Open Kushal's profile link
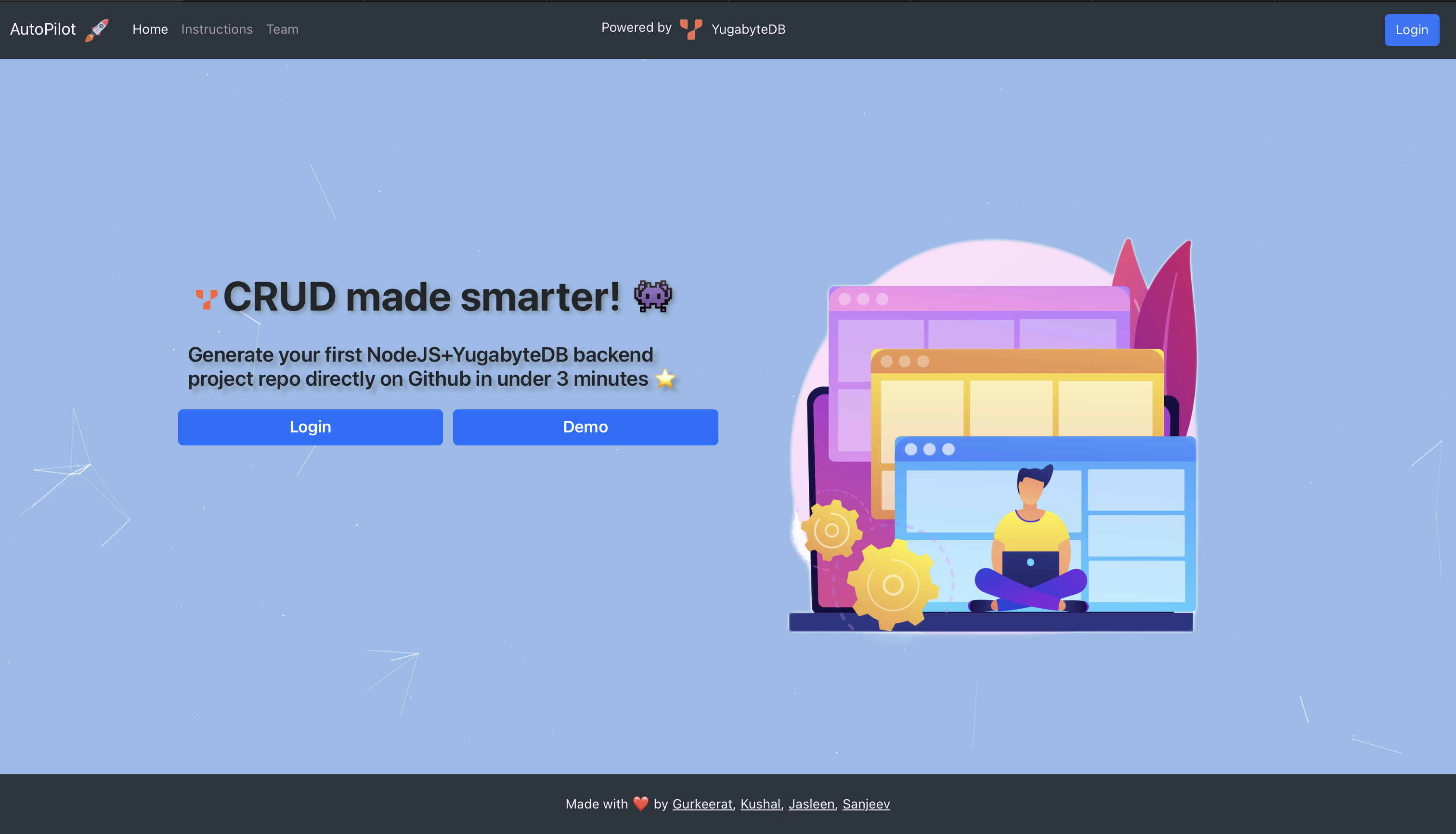 coord(760,804)
